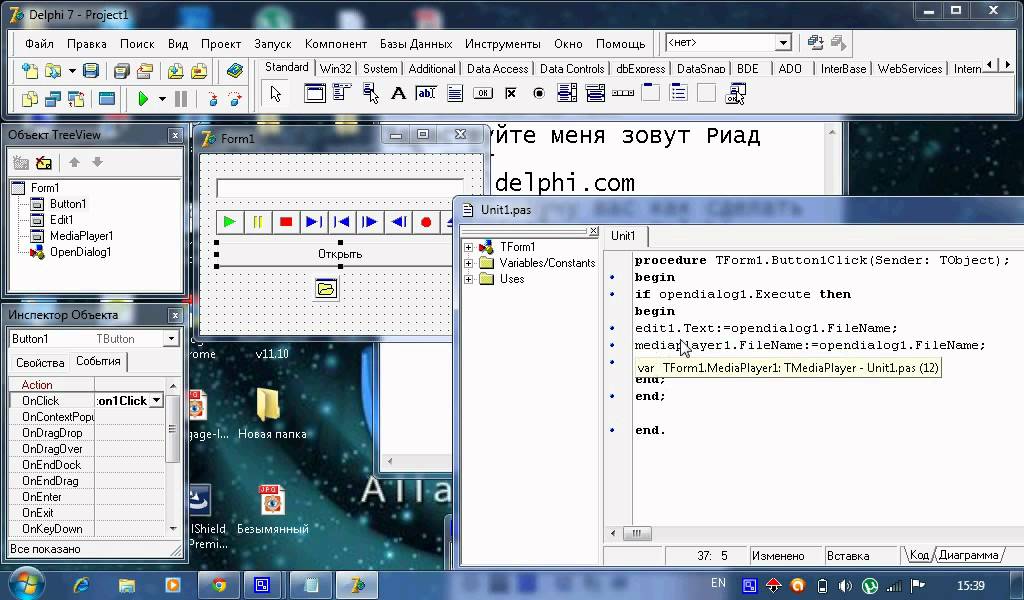Switch to the Свойства tab in inspector
1024x600 pixels.
click(40, 362)
